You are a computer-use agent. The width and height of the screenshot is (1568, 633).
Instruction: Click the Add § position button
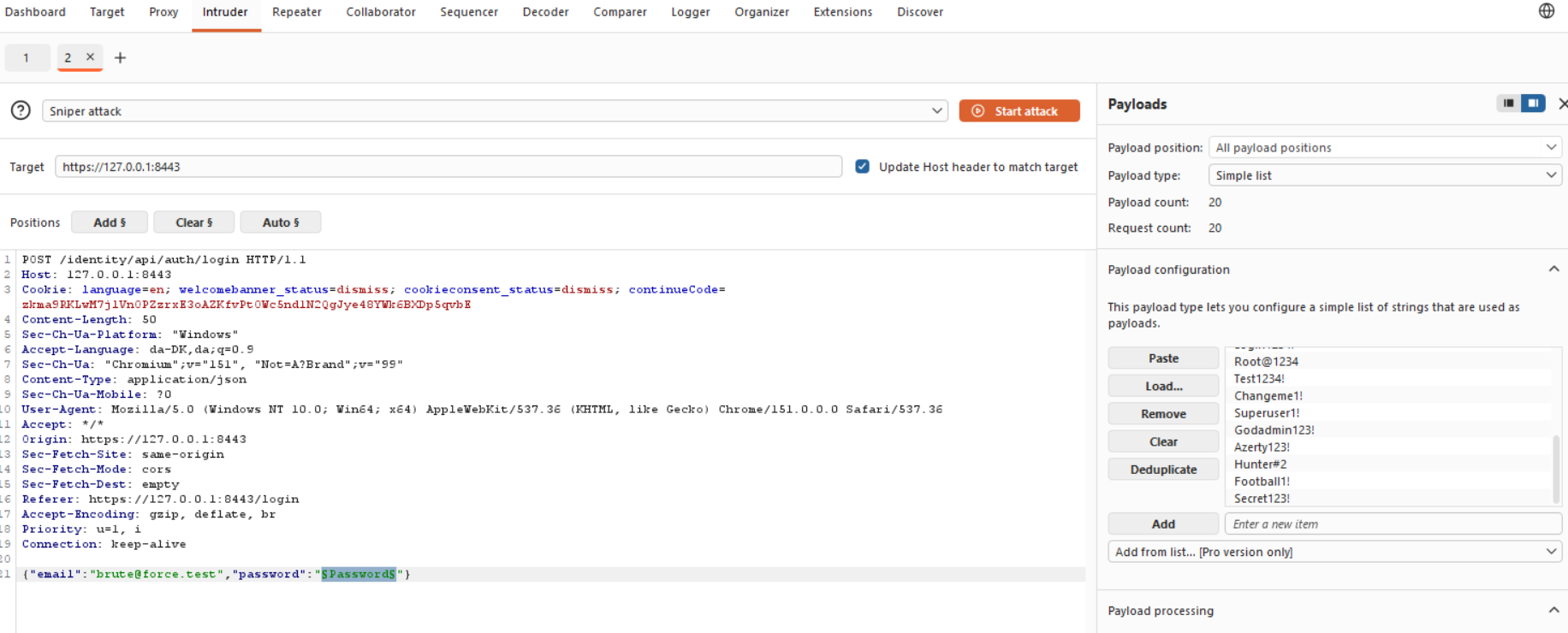point(110,222)
